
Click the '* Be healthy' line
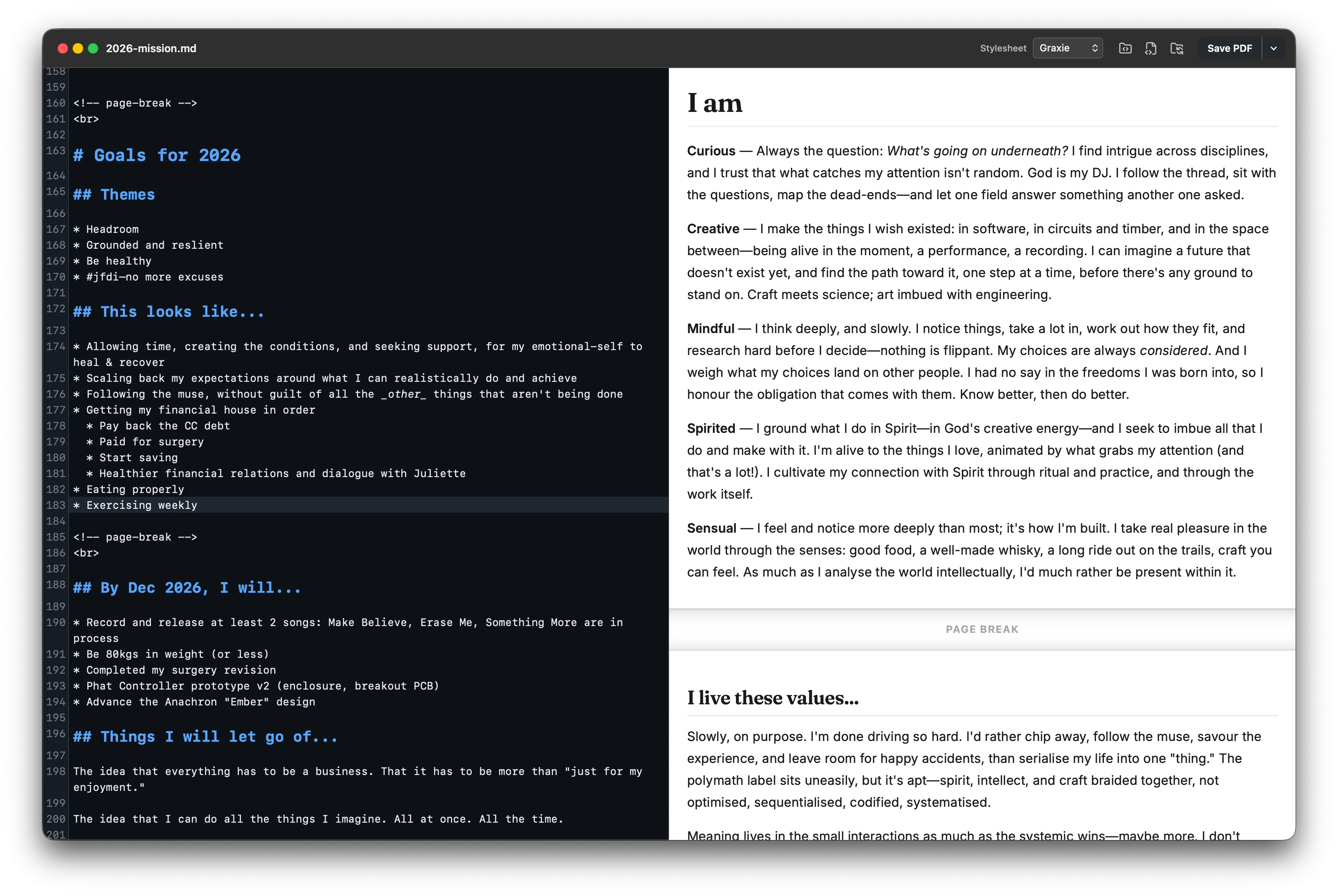tap(112, 261)
